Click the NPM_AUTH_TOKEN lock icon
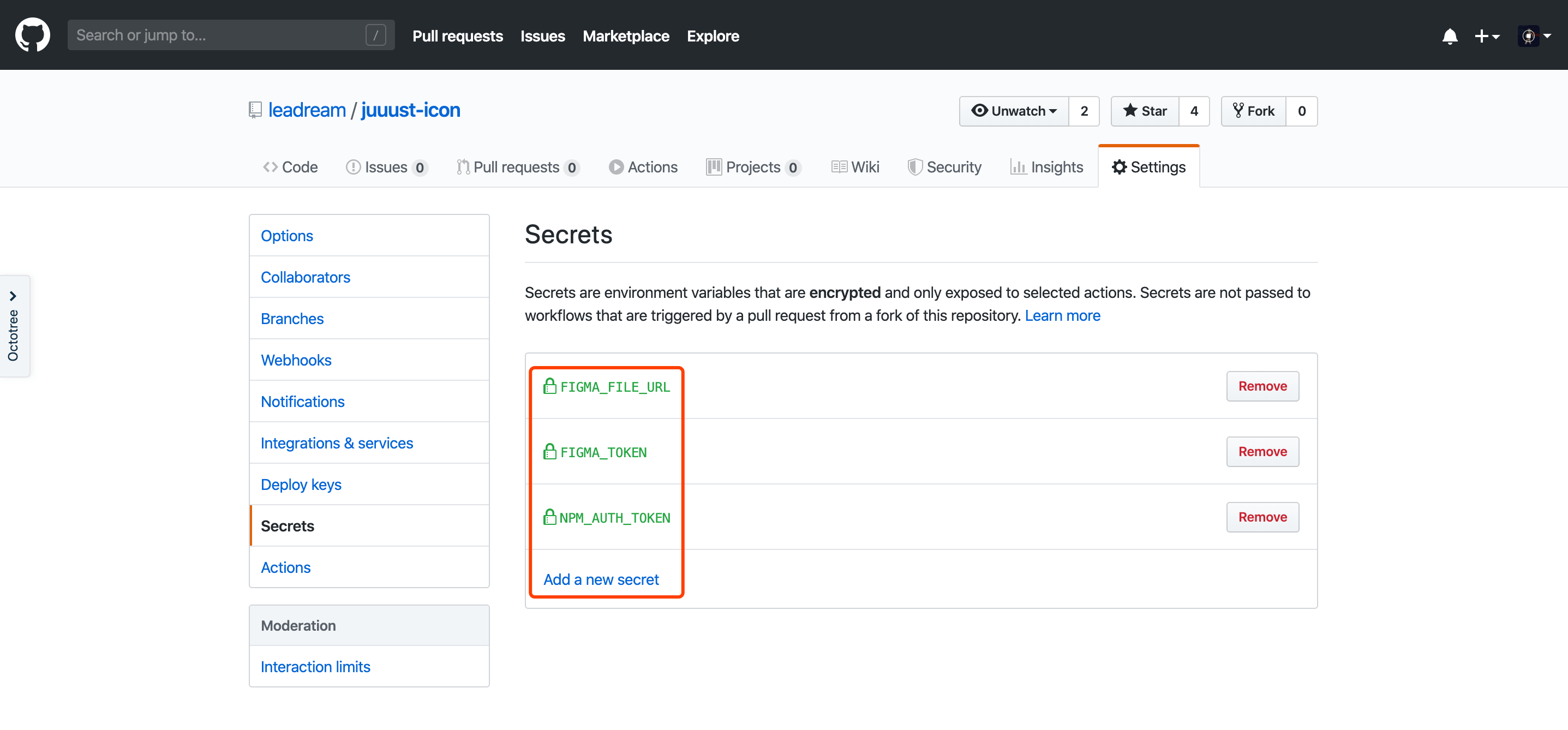The width and height of the screenshot is (1568, 730). click(549, 517)
